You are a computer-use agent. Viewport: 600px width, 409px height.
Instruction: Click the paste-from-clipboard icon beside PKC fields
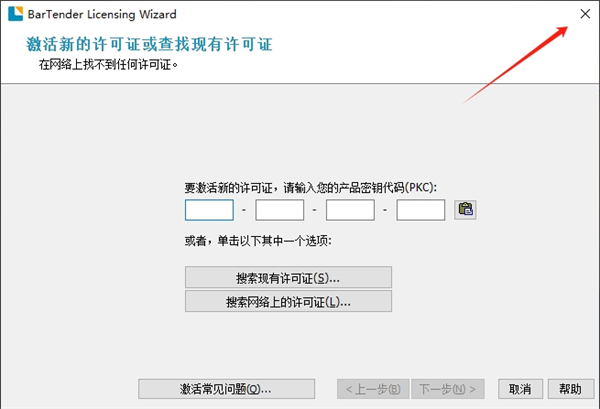pos(465,210)
